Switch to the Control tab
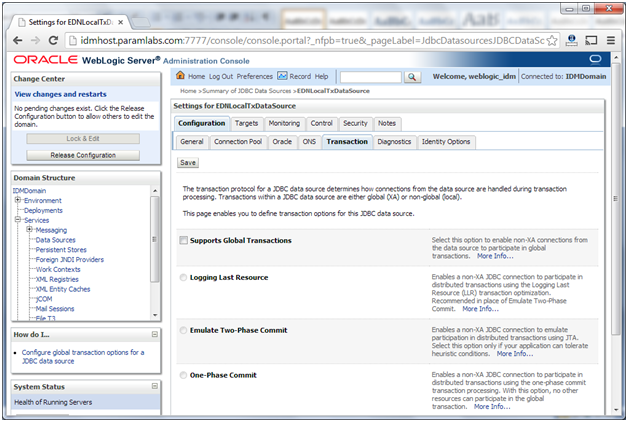The width and height of the screenshot is (628, 422). [x=322, y=123]
